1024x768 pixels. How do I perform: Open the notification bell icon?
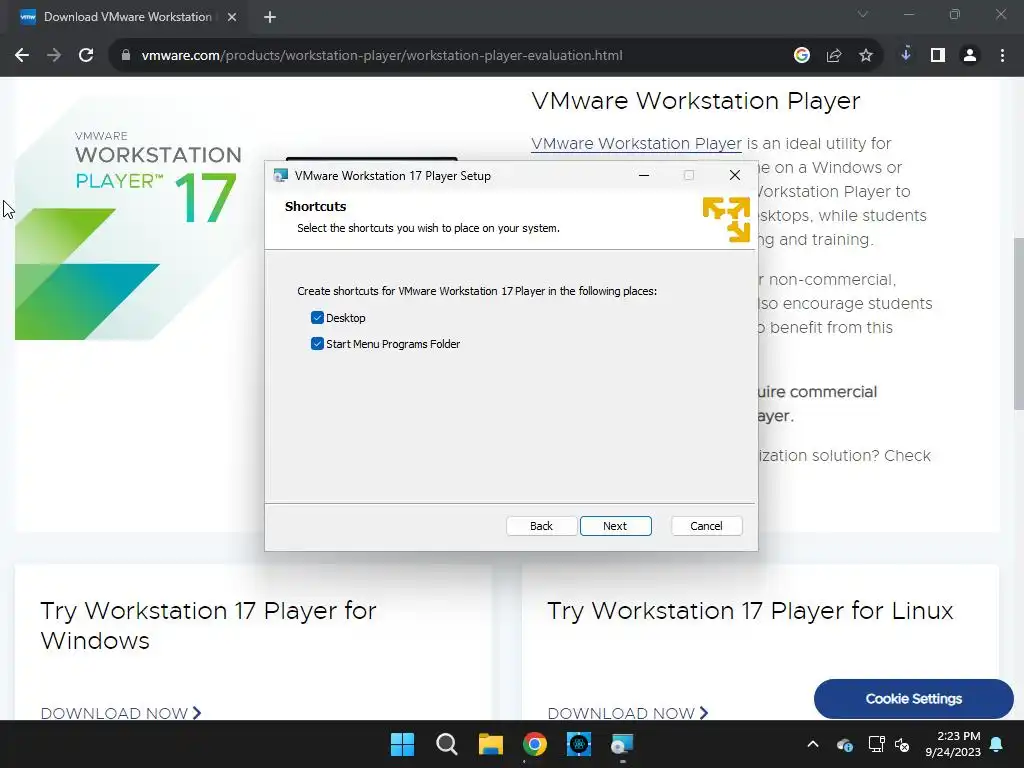pyautogui.click(x=997, y=744)
